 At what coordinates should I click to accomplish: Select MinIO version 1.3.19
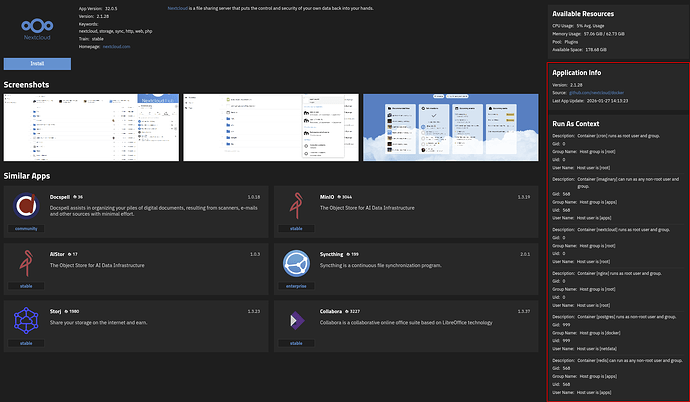(524, 197)
